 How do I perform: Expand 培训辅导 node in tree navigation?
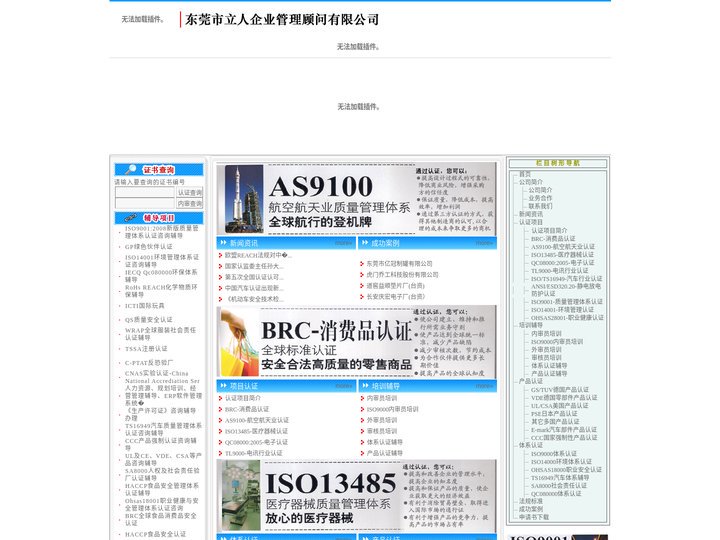point(531,325)
